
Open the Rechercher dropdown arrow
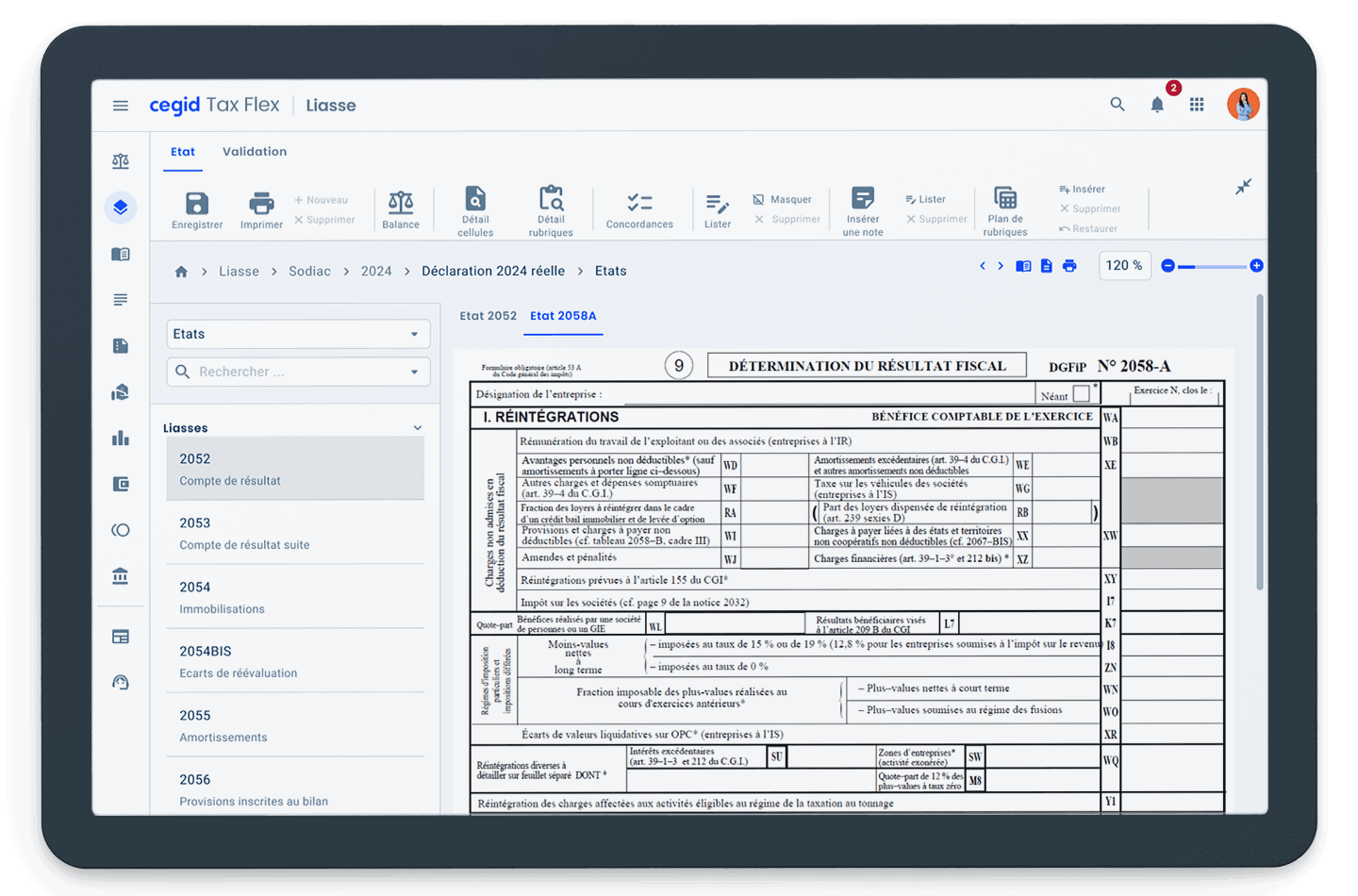pyautogui.click(x=414, y=372)
